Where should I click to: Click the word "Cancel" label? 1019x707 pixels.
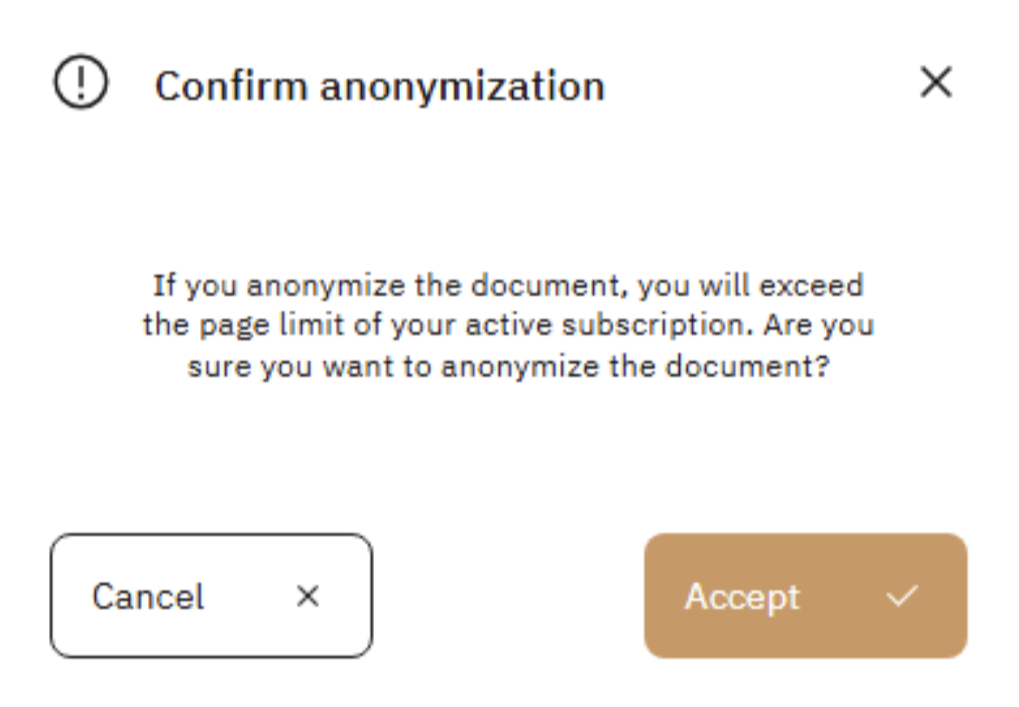pos(148,597)
